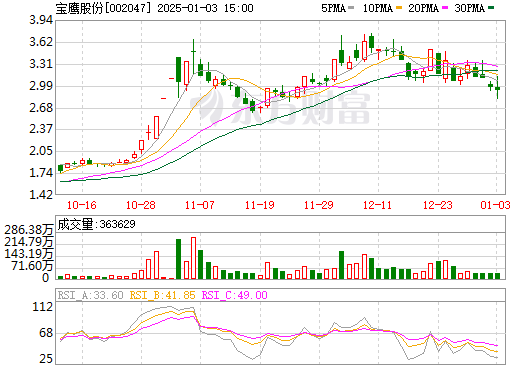Select the 10PMA legend label
520x365 pixels.
(x=378, y=8)
